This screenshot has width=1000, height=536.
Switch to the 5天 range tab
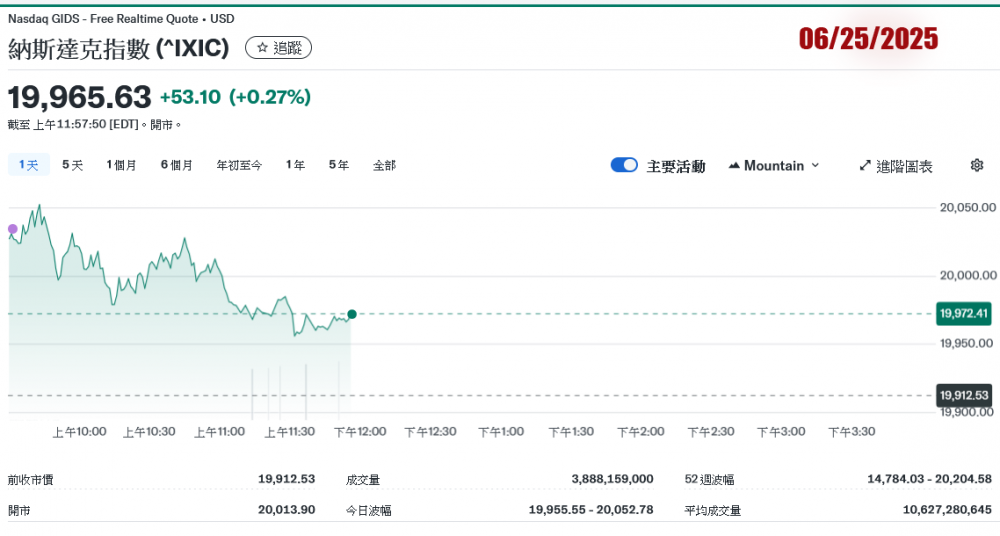(x=72, y=165)
